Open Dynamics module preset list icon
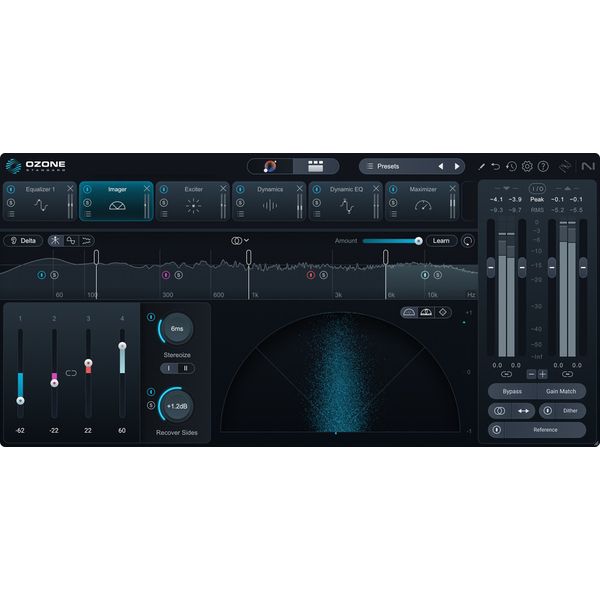The image size is (600, 600). (241, 214)
